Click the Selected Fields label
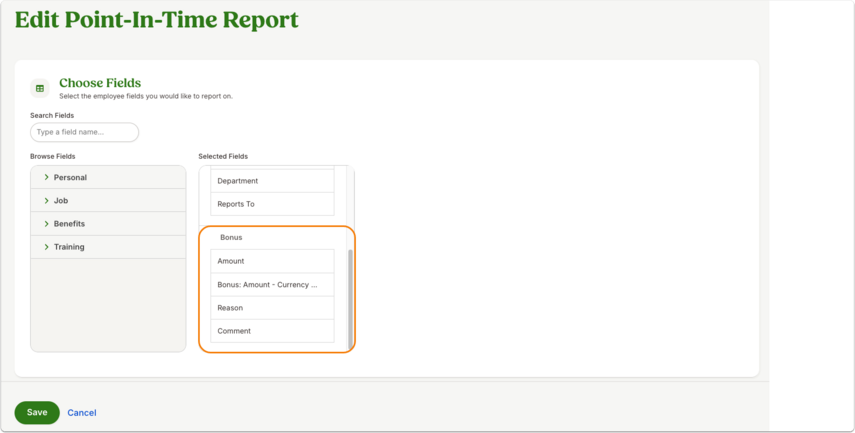The height and width of the screenshot is (433, 855). (223, 157)
